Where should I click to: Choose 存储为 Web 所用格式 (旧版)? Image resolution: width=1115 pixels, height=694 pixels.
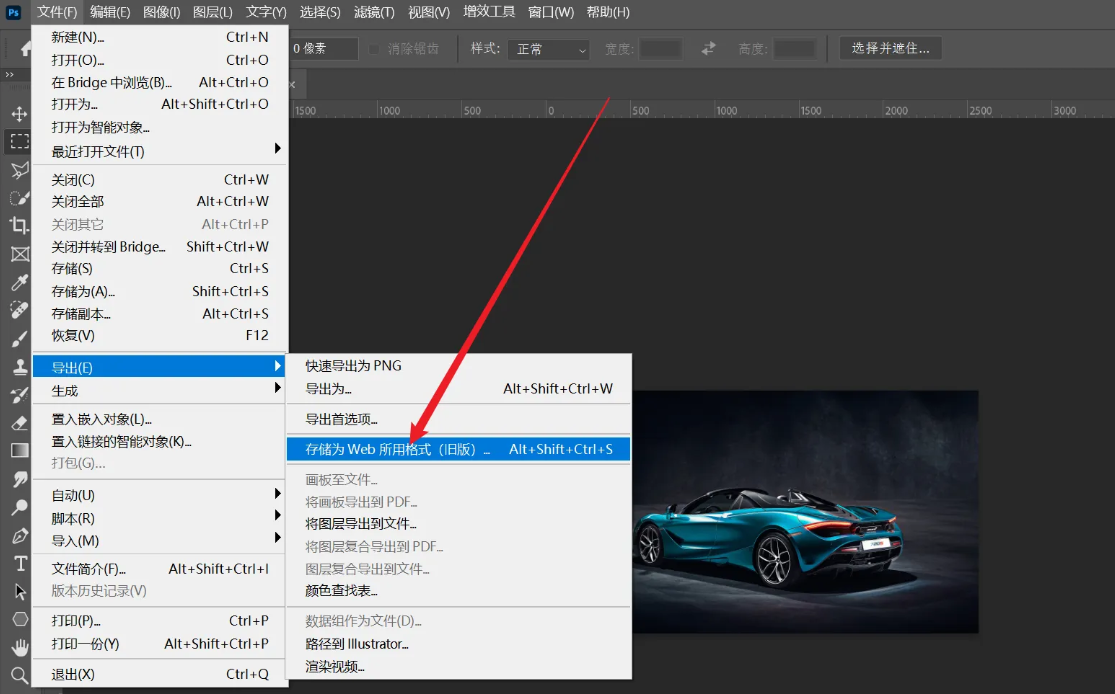tap(459, 449)
